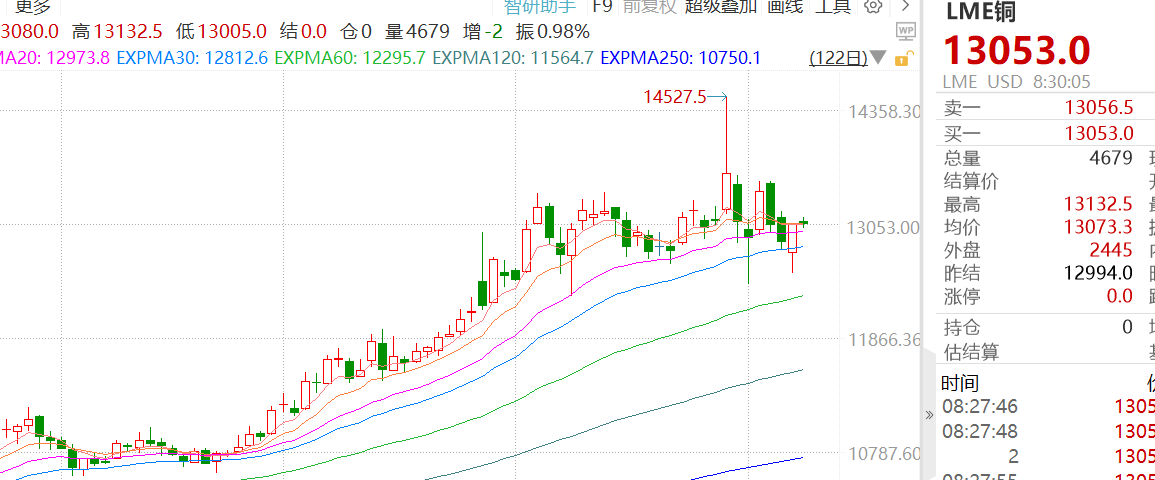Open the 更多 menu

(32, 7)
